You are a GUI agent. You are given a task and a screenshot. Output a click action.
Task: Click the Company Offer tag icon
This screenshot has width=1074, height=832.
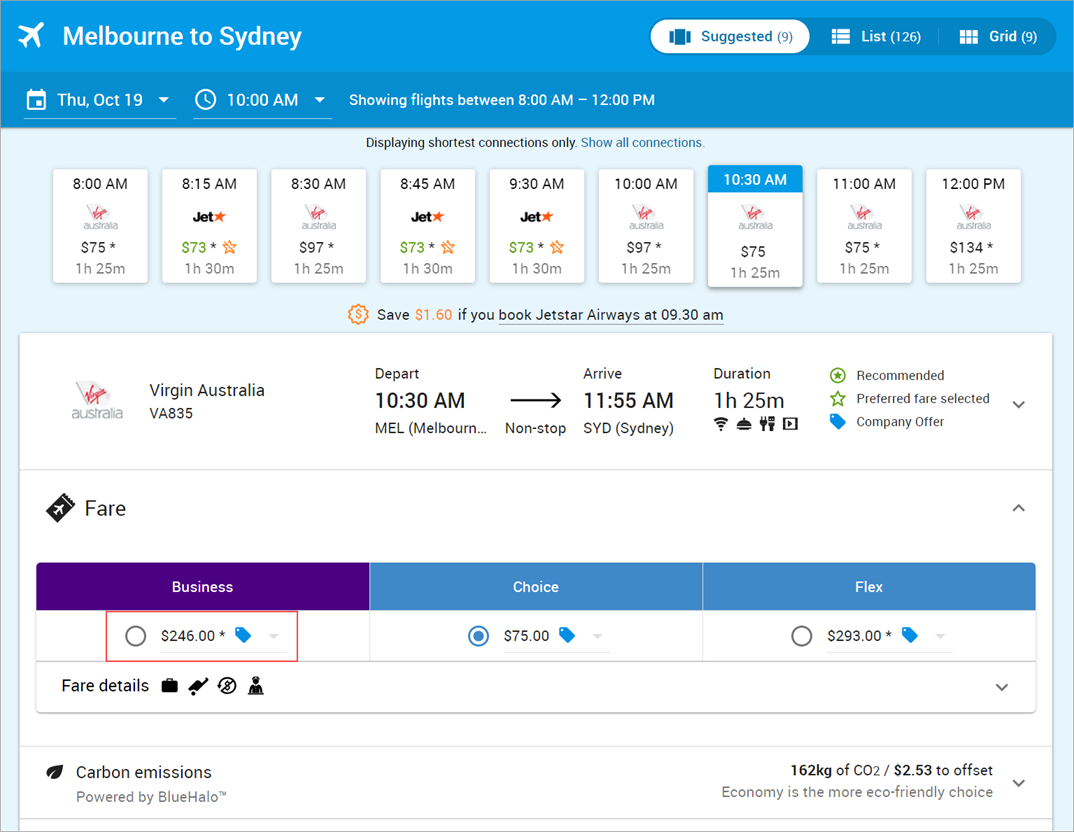coord(838,422)
